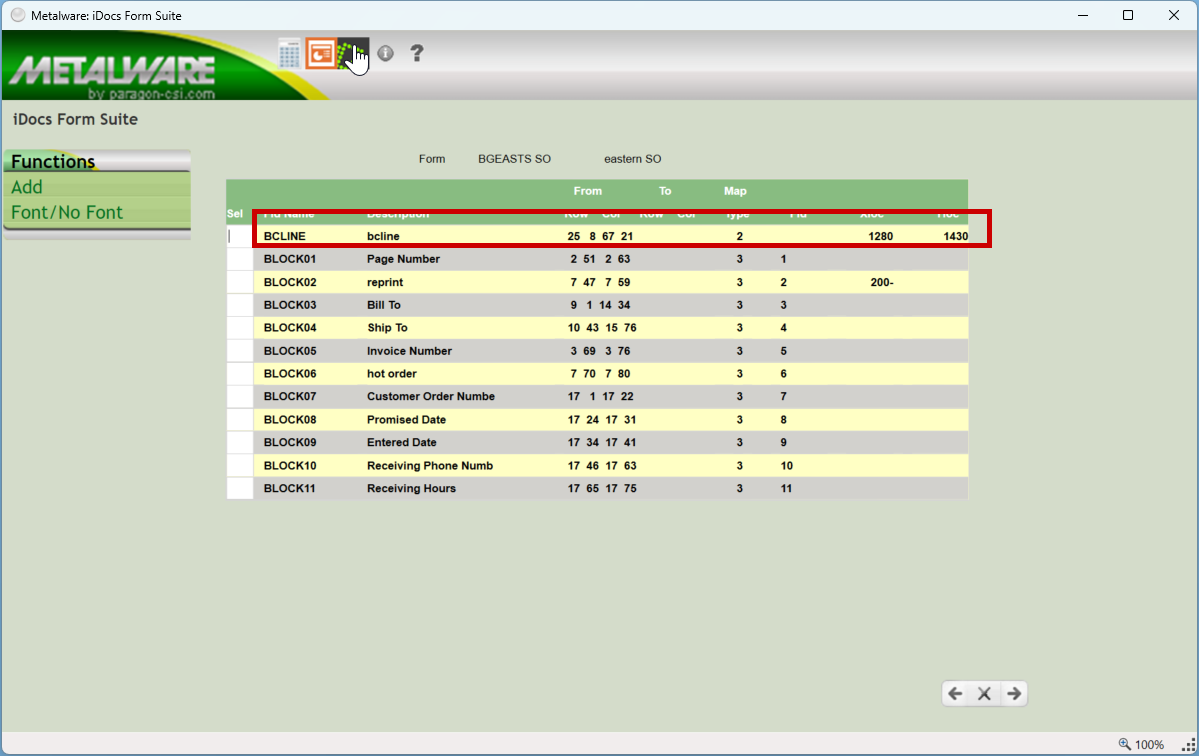Go forward with the right arrow button
1199x756 pixels.
coord(1014,693)
